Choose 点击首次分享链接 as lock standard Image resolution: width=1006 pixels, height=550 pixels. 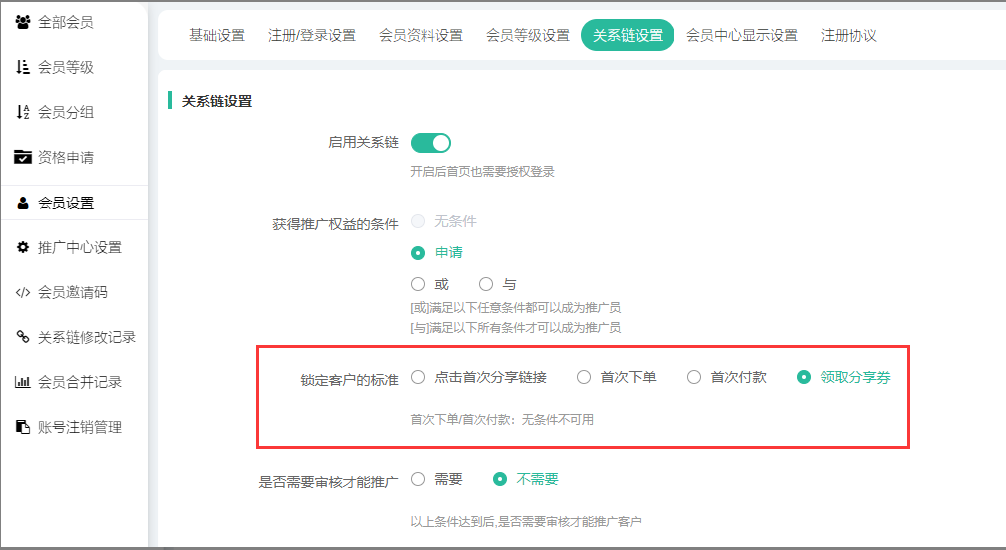[x=418, y=377]
